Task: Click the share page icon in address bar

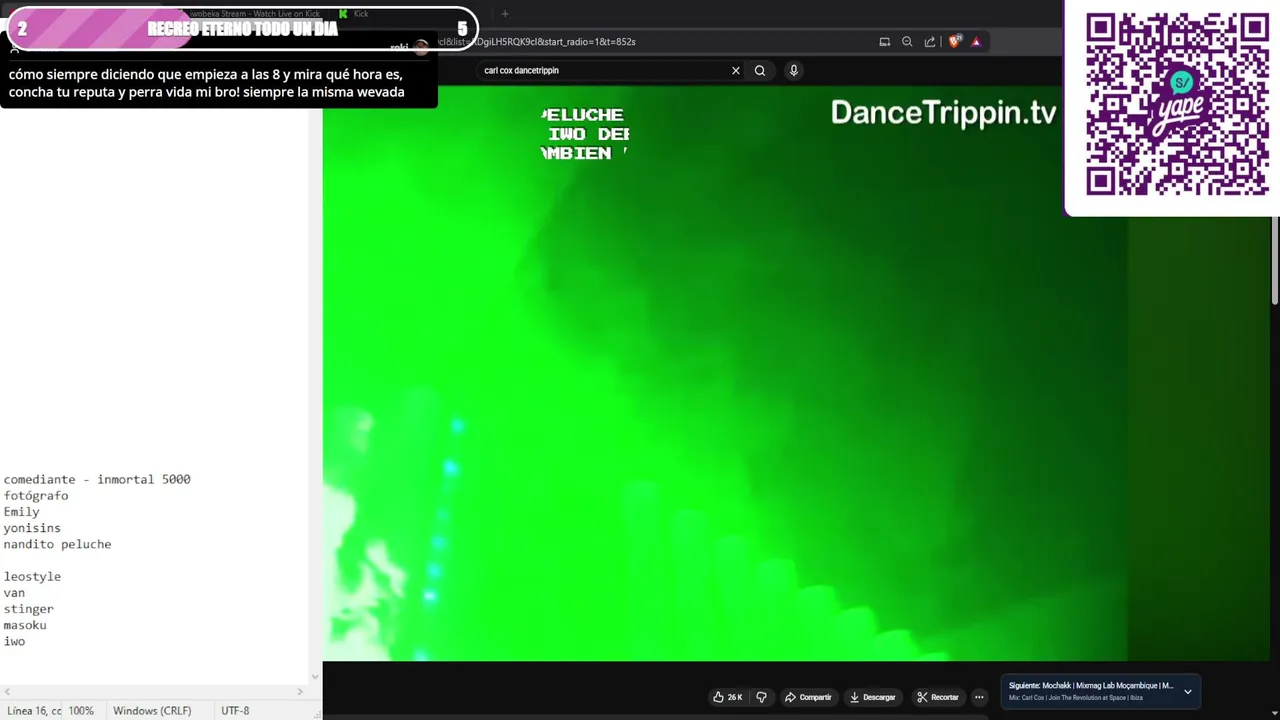Action: coord(930,42)
